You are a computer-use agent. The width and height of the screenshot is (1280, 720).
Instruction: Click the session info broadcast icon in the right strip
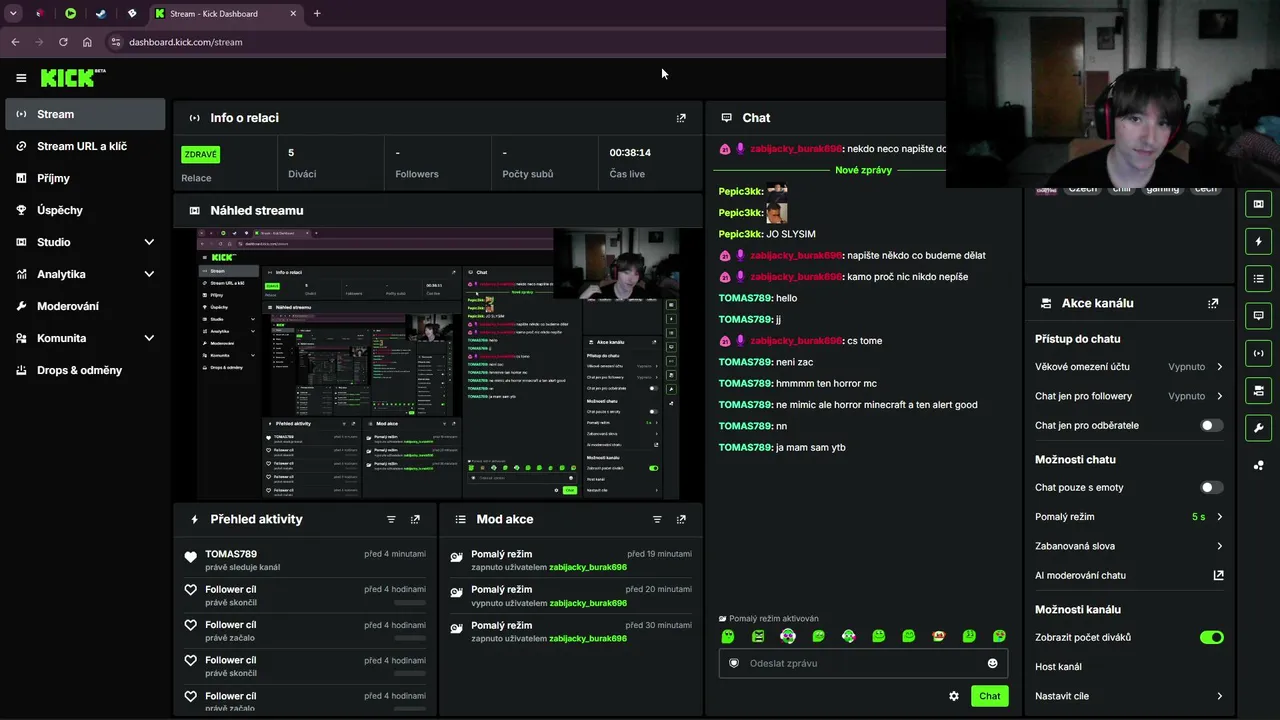pos(1258,352)
